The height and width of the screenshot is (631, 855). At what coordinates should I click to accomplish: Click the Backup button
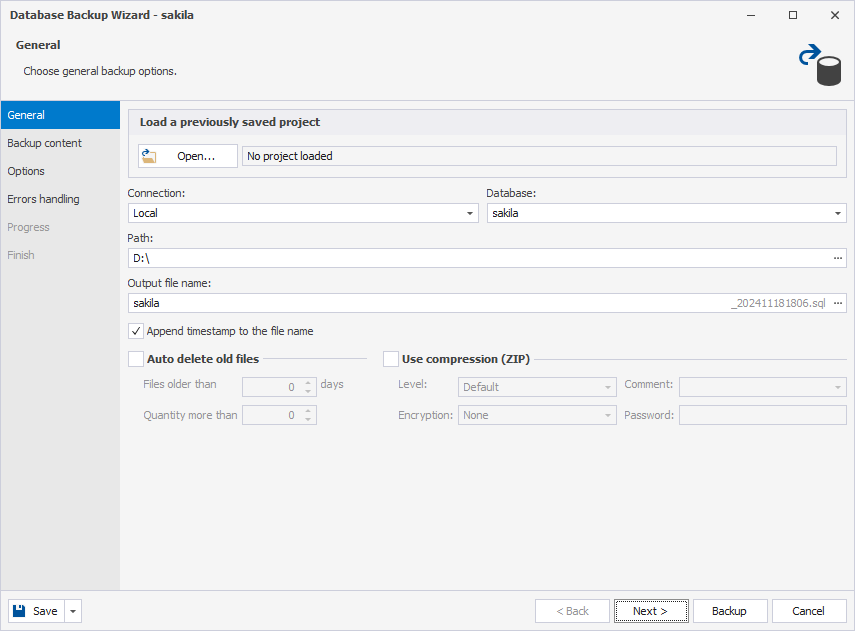730,611
